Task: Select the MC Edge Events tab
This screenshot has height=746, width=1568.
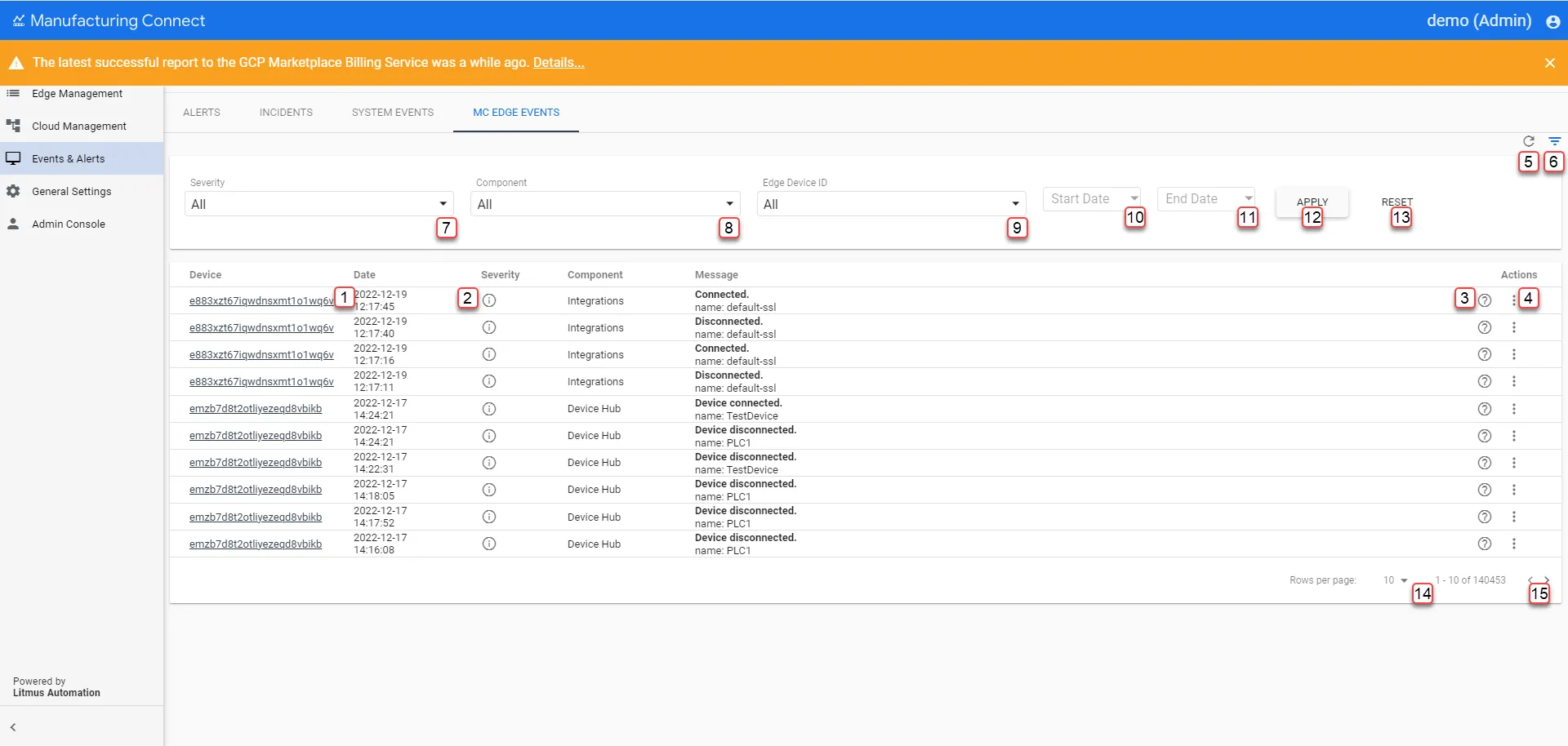Action: point(516,113)
